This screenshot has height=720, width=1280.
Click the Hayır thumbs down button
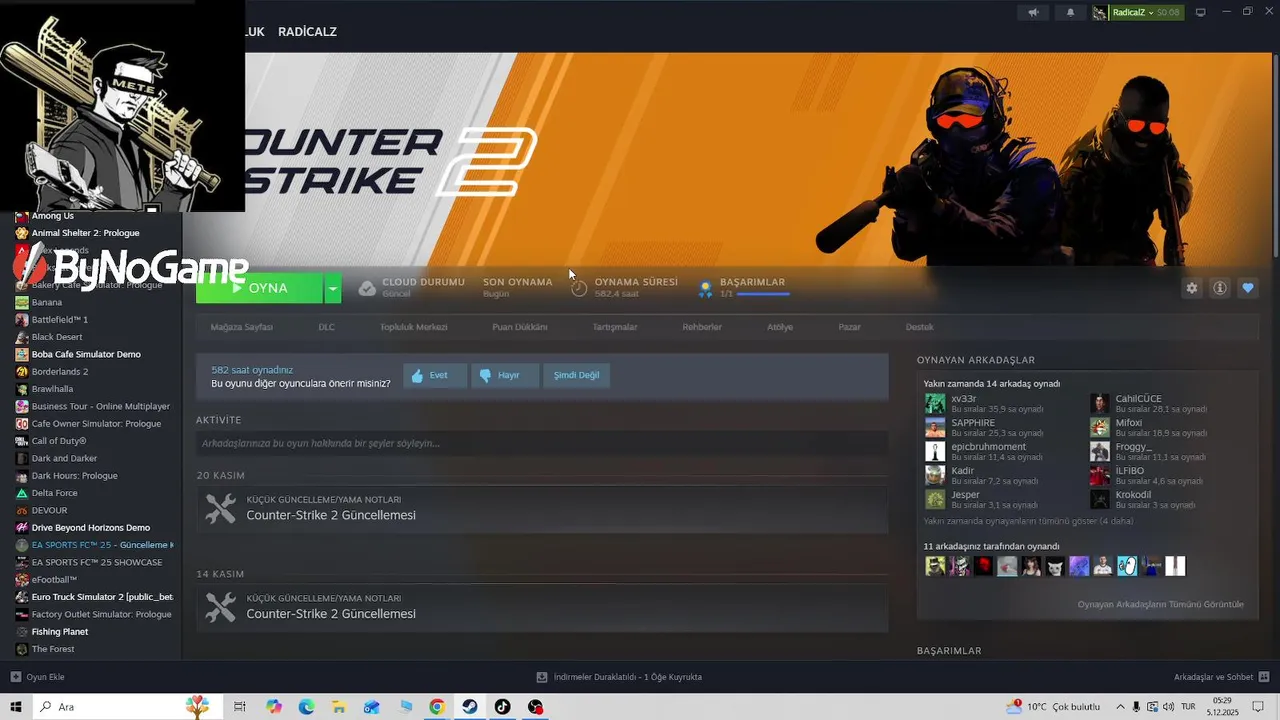pyautogui.click(x=505, y=375)
